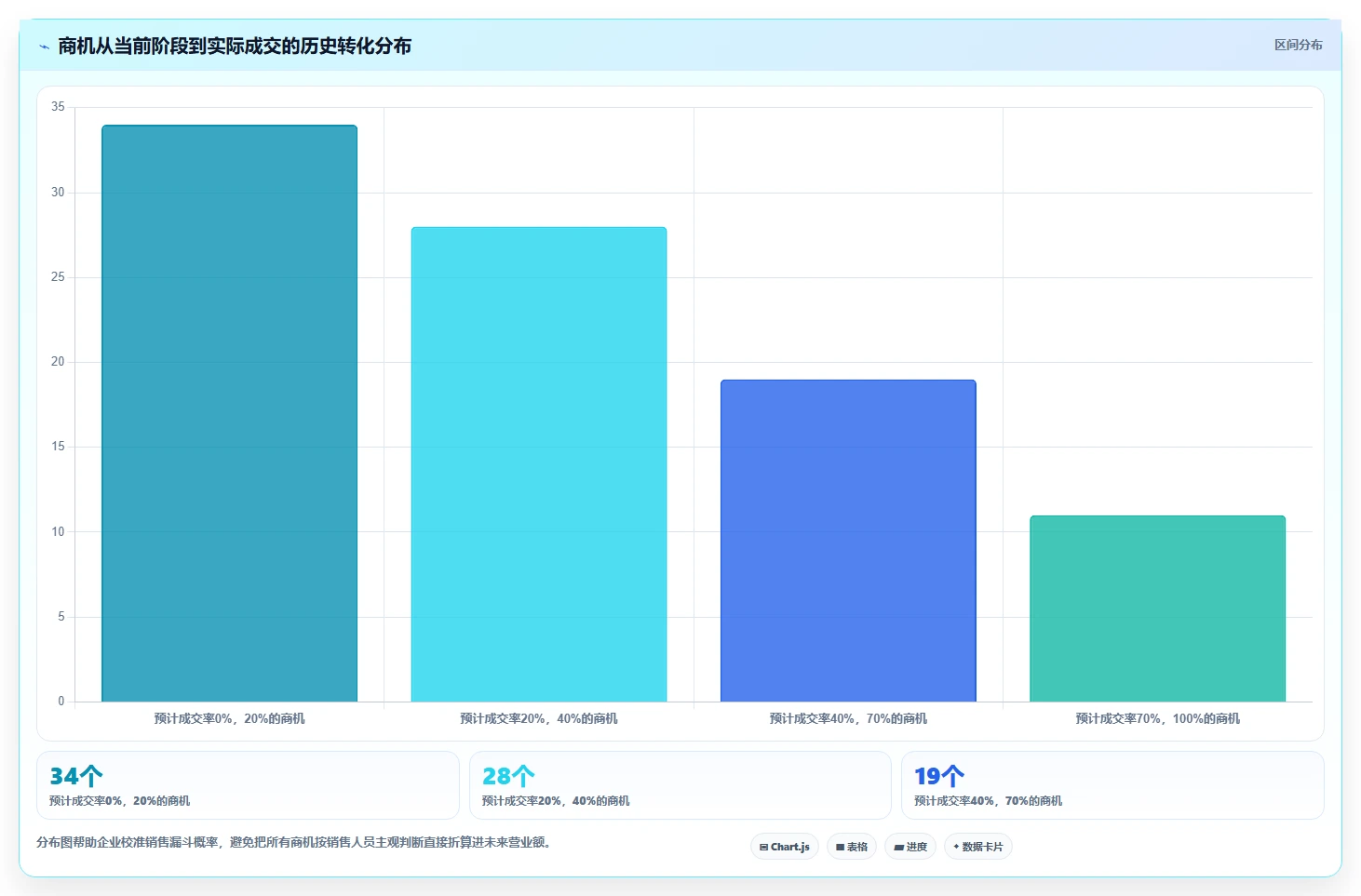Click y-axis tick value 20
Image resolution: width=1361 pixels, height=896 pixels.
click(58, 362)
